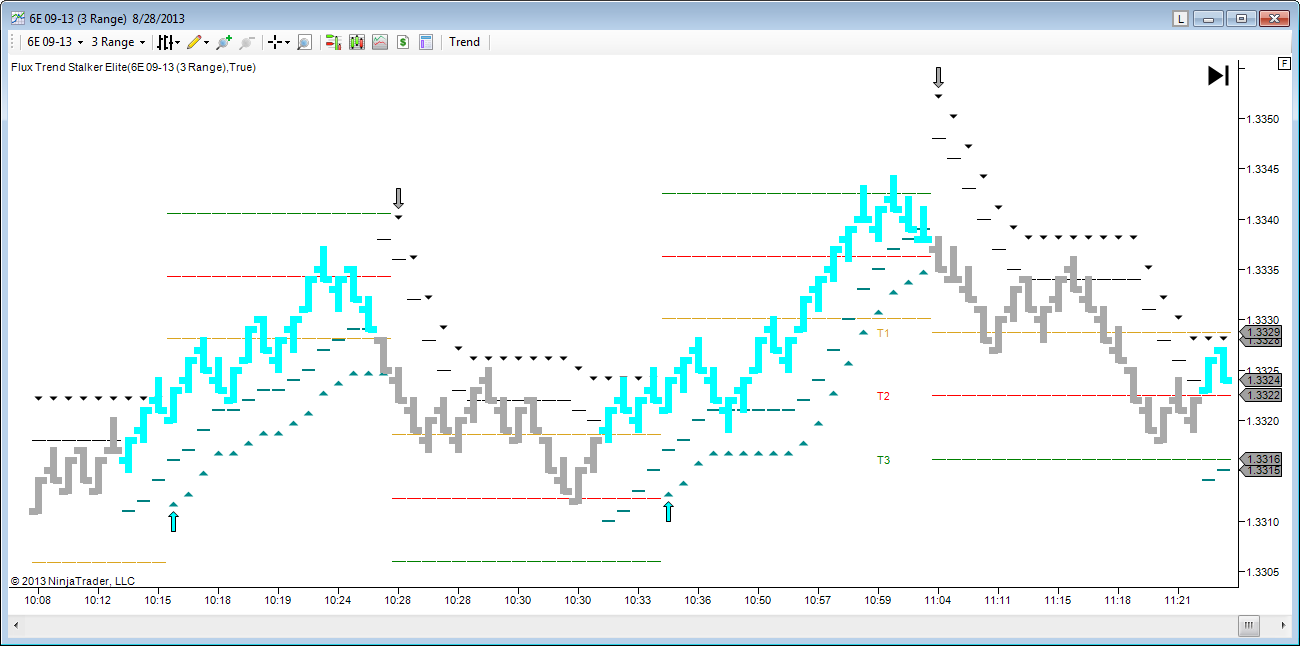Select the crosshair cursor tool
The height and width of the screenshot is (646, 1300).
[x=275, y=42]
